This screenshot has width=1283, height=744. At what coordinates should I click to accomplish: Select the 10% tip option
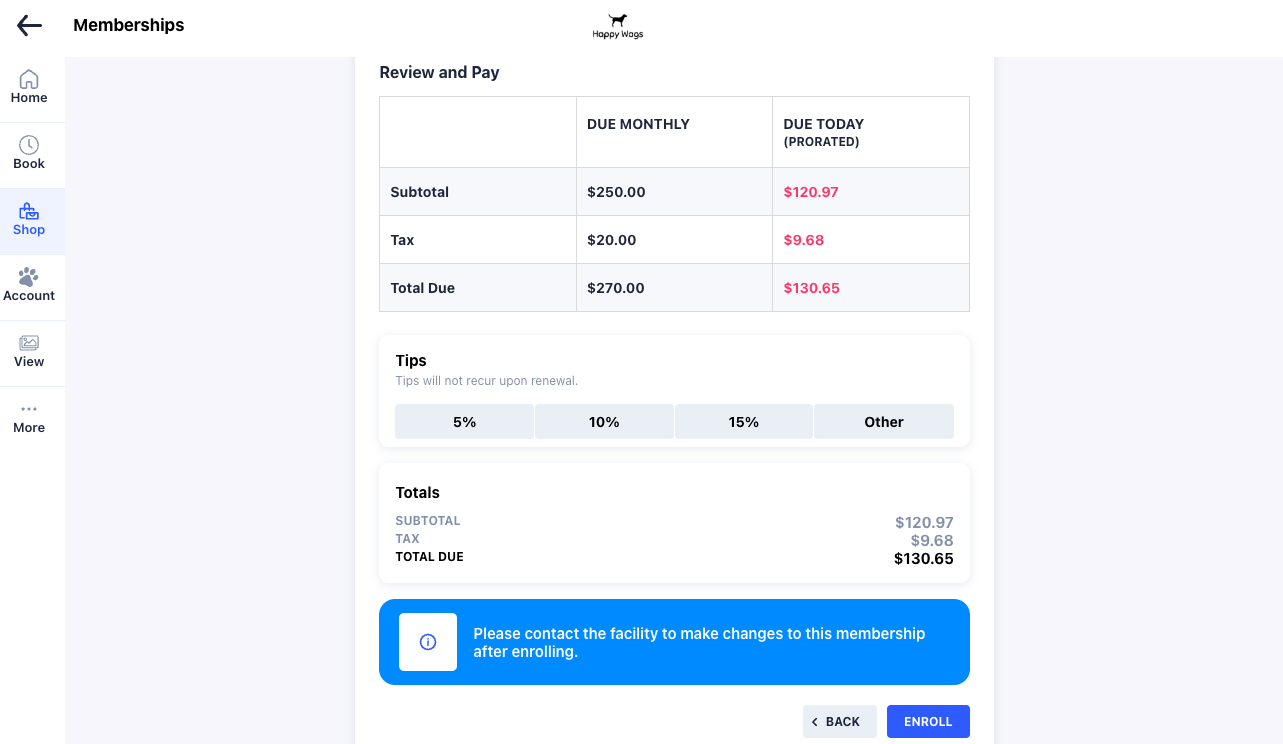604,421
